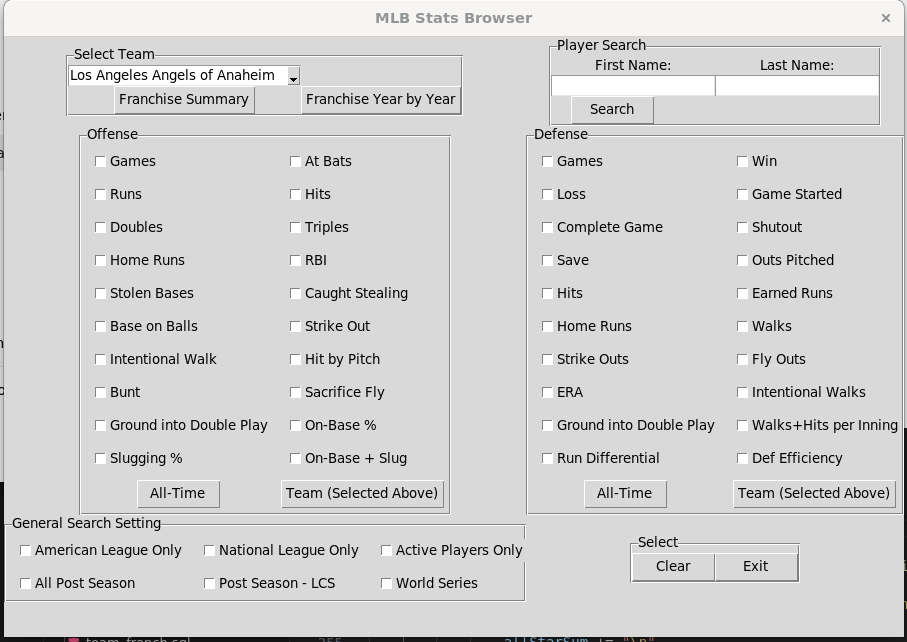Click the Clear button
Viewport: 907px width, 642px height.
click(x=673, y=567)
